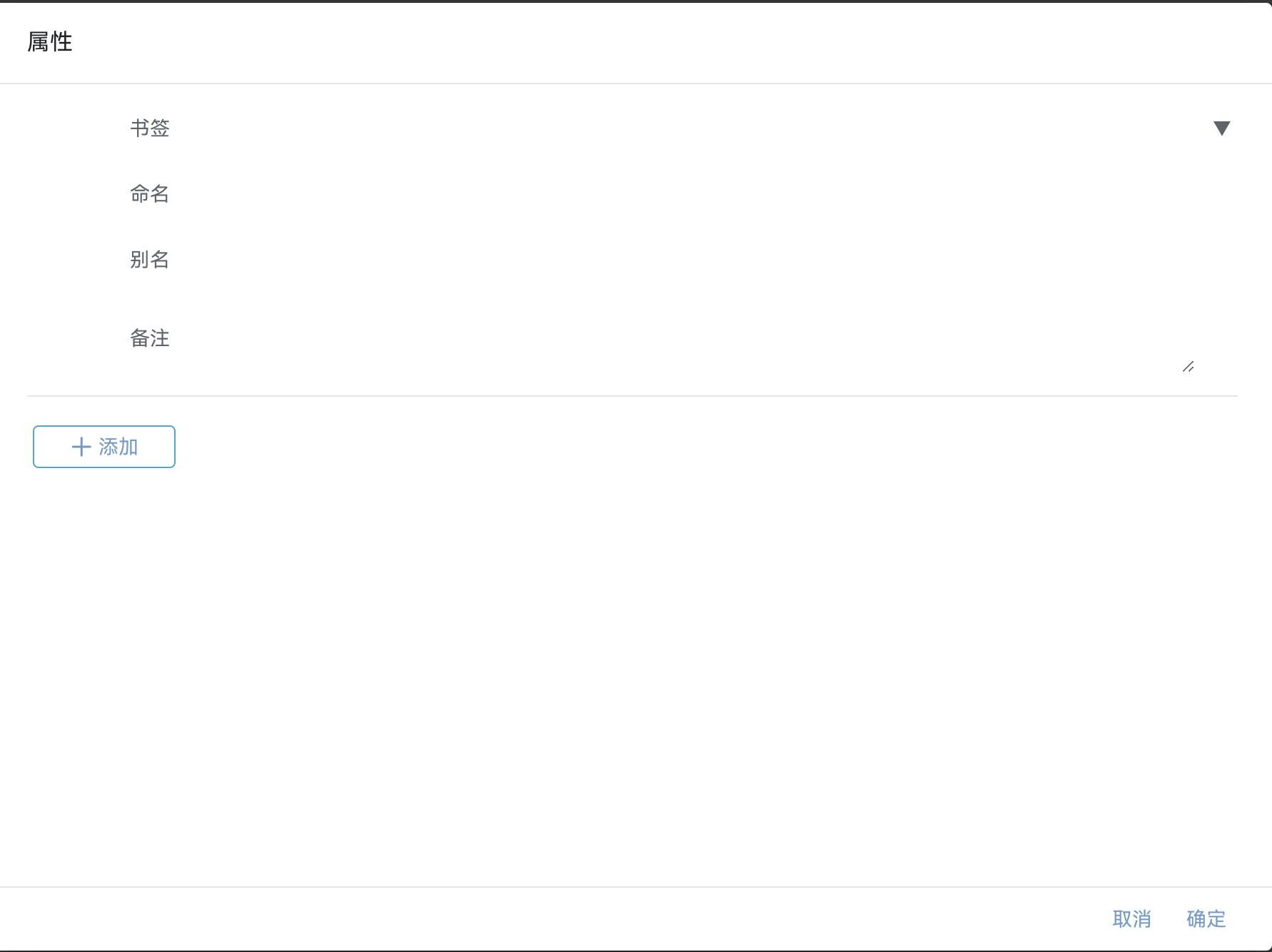Viewport: 1272px width, 952px height.
Task: Click the plus icon on the 添加 button
Action: coord(81,446)
